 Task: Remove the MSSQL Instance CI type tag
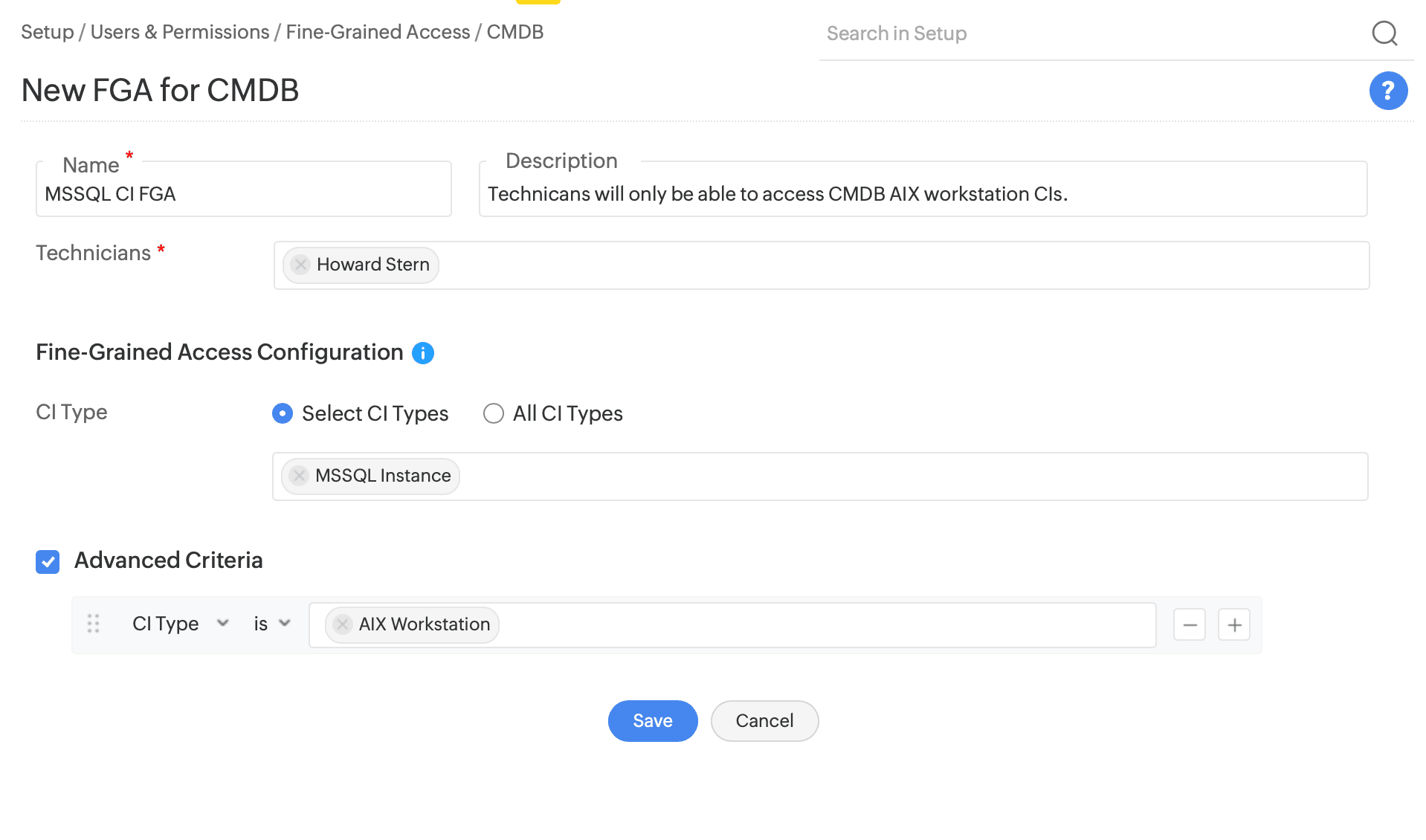[x=299, y=476]
